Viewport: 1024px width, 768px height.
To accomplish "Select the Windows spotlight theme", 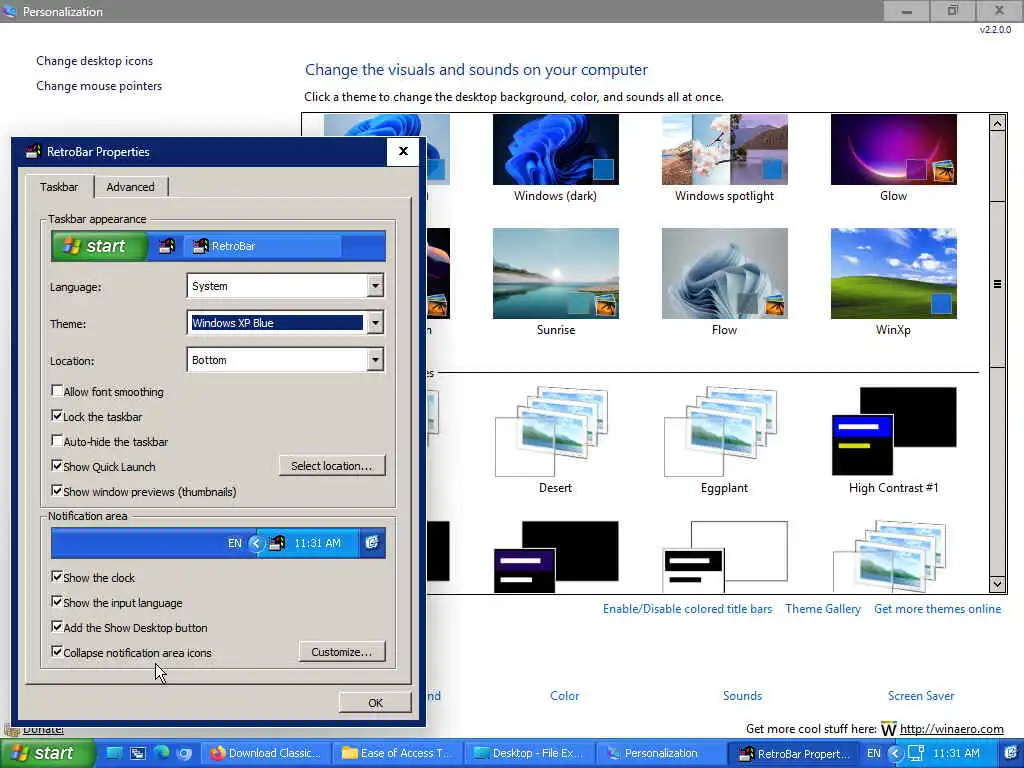I will pyautogui.click(x=724, y=159).
